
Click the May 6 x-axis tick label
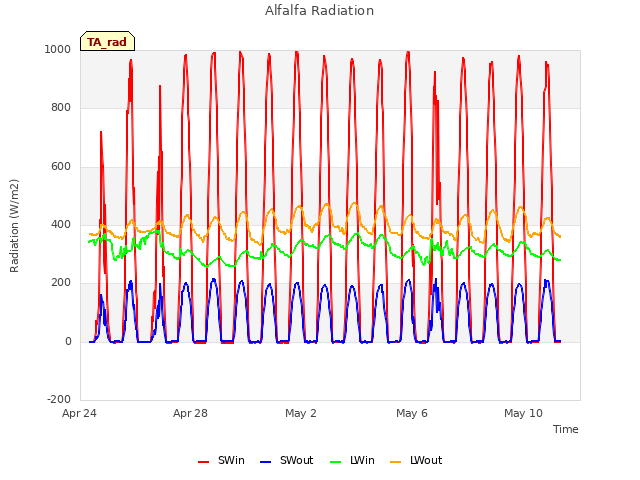[412, 413]
